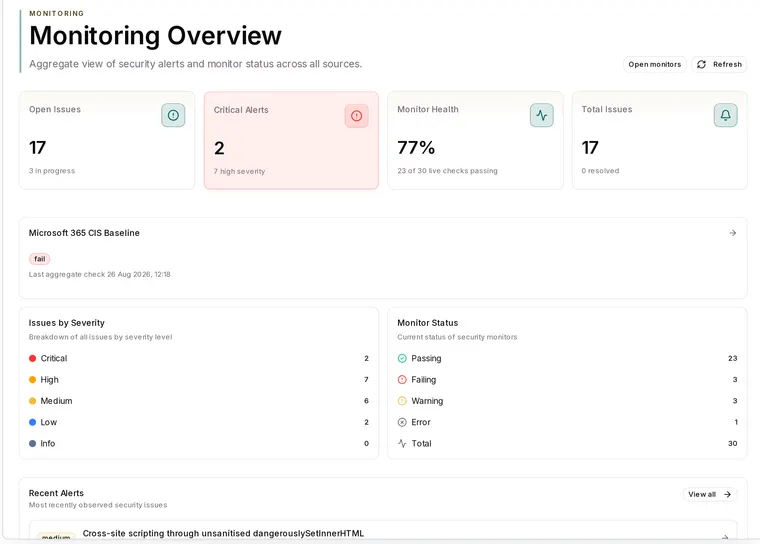Click the '3 in progress' text
Image resolution: width=760 pixels, height=544 pixels.
[52, 171]
